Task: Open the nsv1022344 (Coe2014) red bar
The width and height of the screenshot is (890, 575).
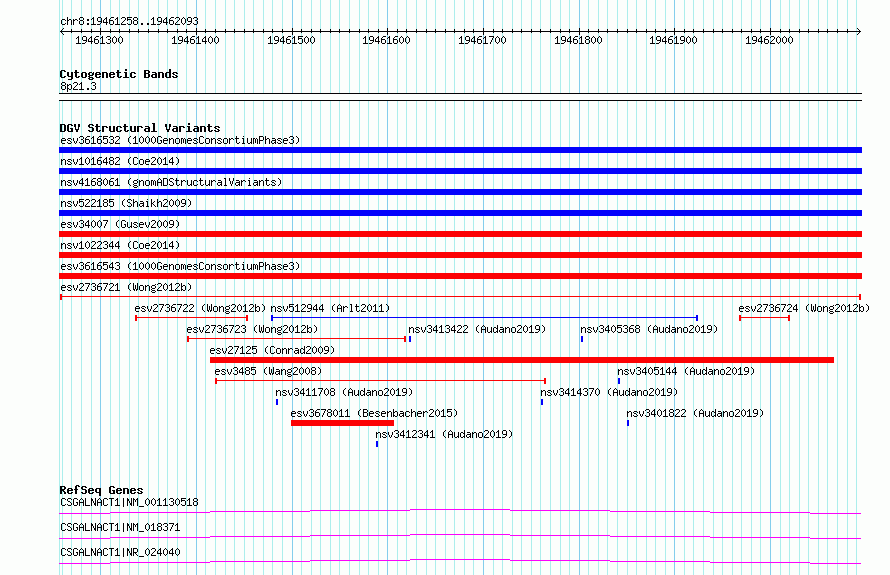Action: point(460,255)
